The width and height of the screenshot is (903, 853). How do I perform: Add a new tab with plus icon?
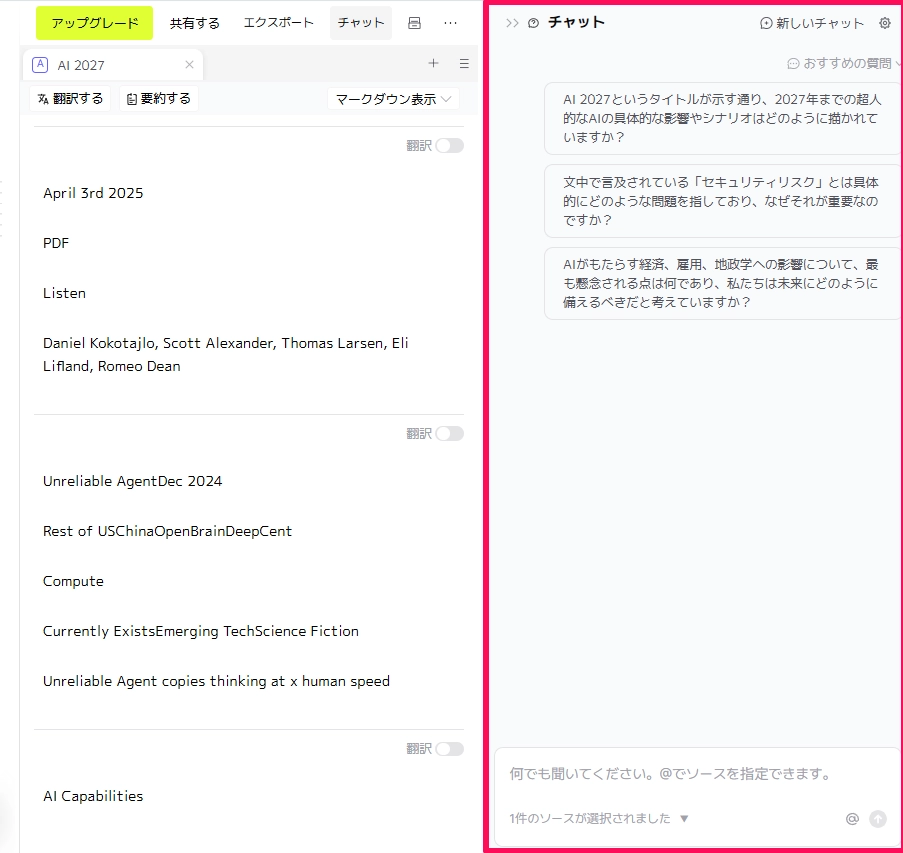433,64
